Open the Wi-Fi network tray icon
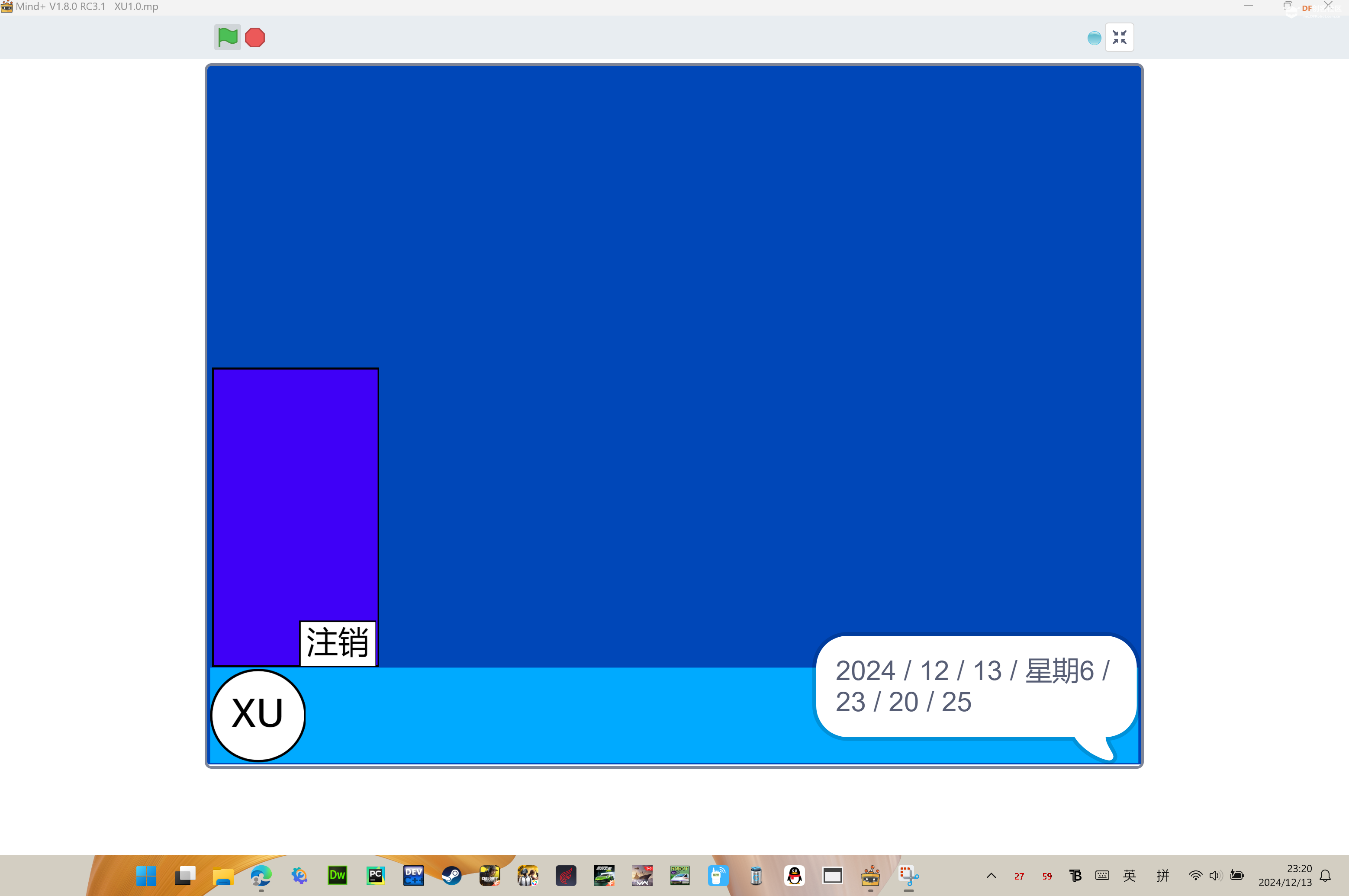The height and width of the screenshot is (896, 1349). [1195, 875]
